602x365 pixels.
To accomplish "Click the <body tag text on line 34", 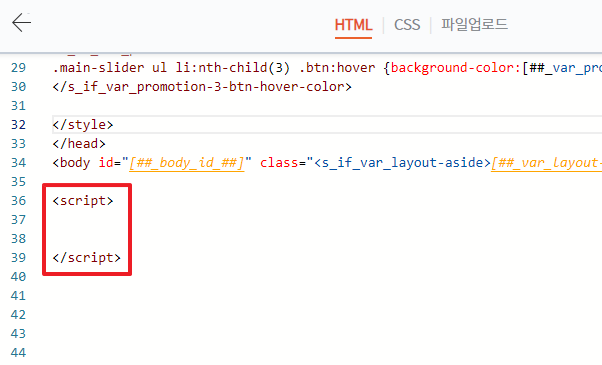I will [x=71, y=163].
